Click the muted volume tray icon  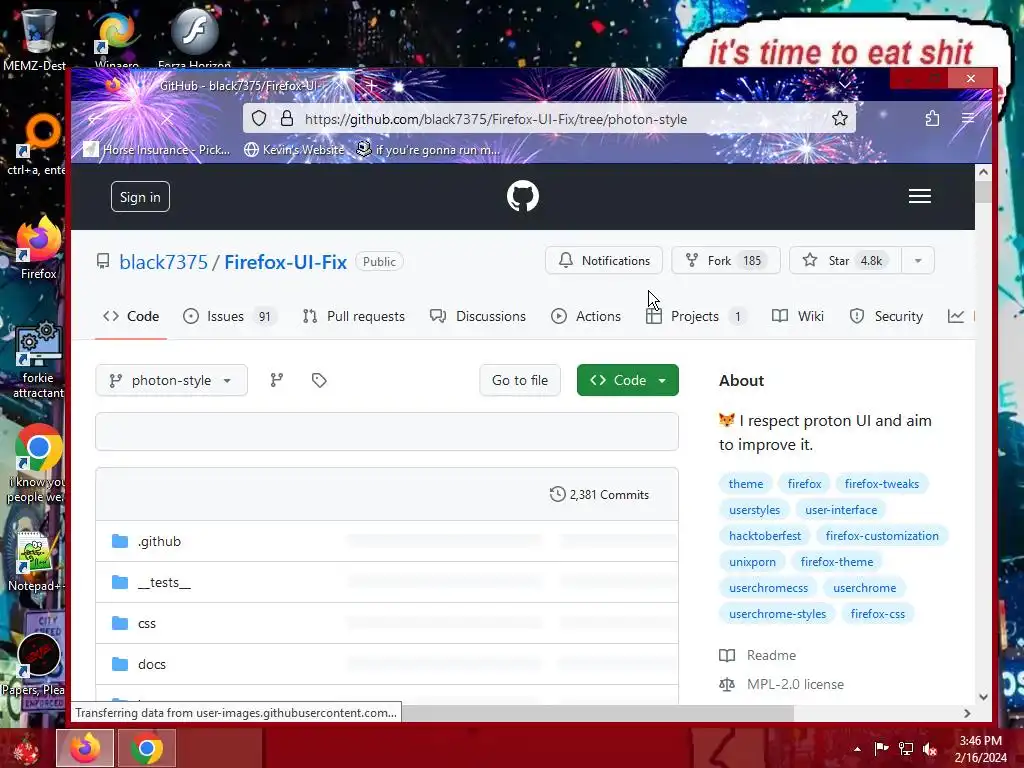(929, 749)
